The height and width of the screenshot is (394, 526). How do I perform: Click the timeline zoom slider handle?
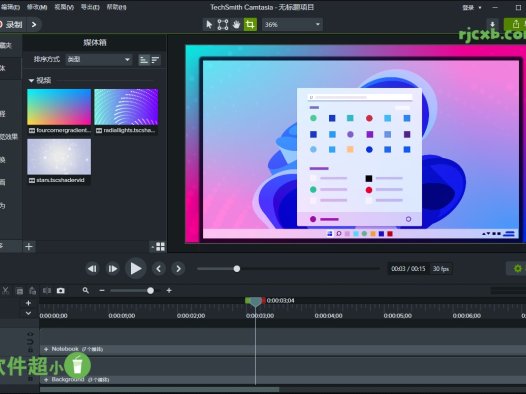click(x=151, y=291)
